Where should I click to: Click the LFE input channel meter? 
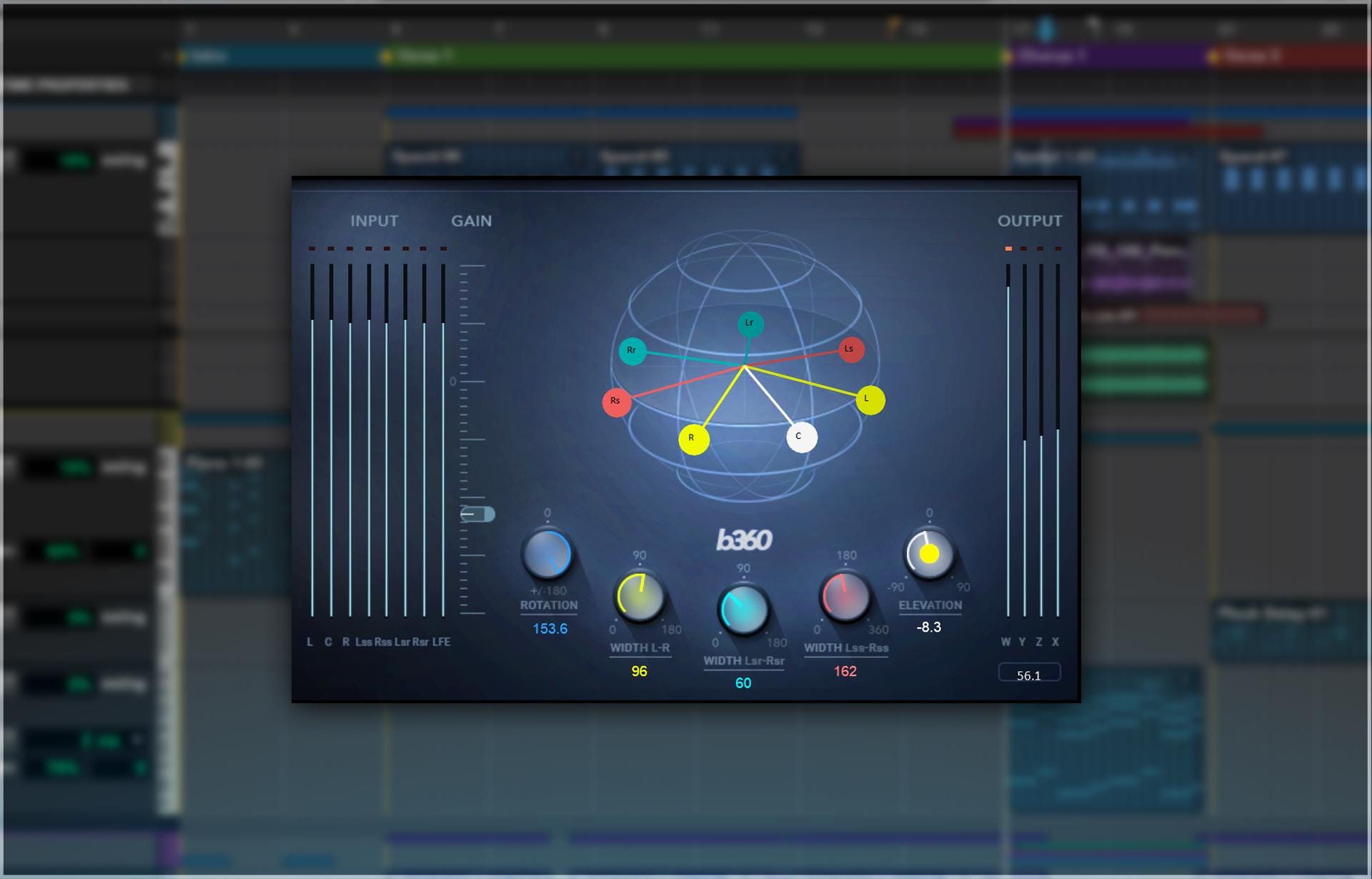pyautogui.click(x=443, y=439)
